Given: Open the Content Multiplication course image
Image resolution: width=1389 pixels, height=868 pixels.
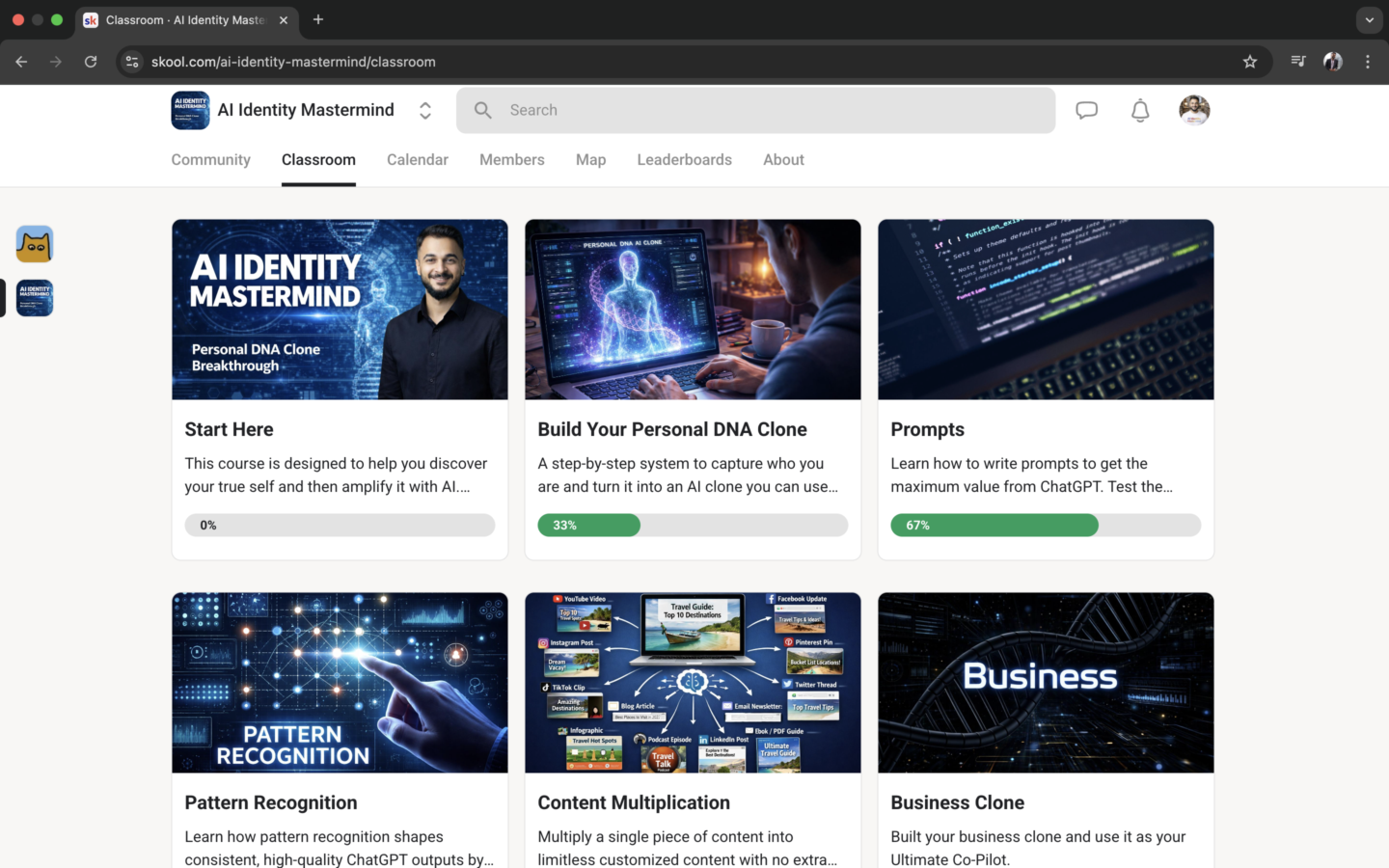Looking at the screenshot, I should tap(693, 683).
